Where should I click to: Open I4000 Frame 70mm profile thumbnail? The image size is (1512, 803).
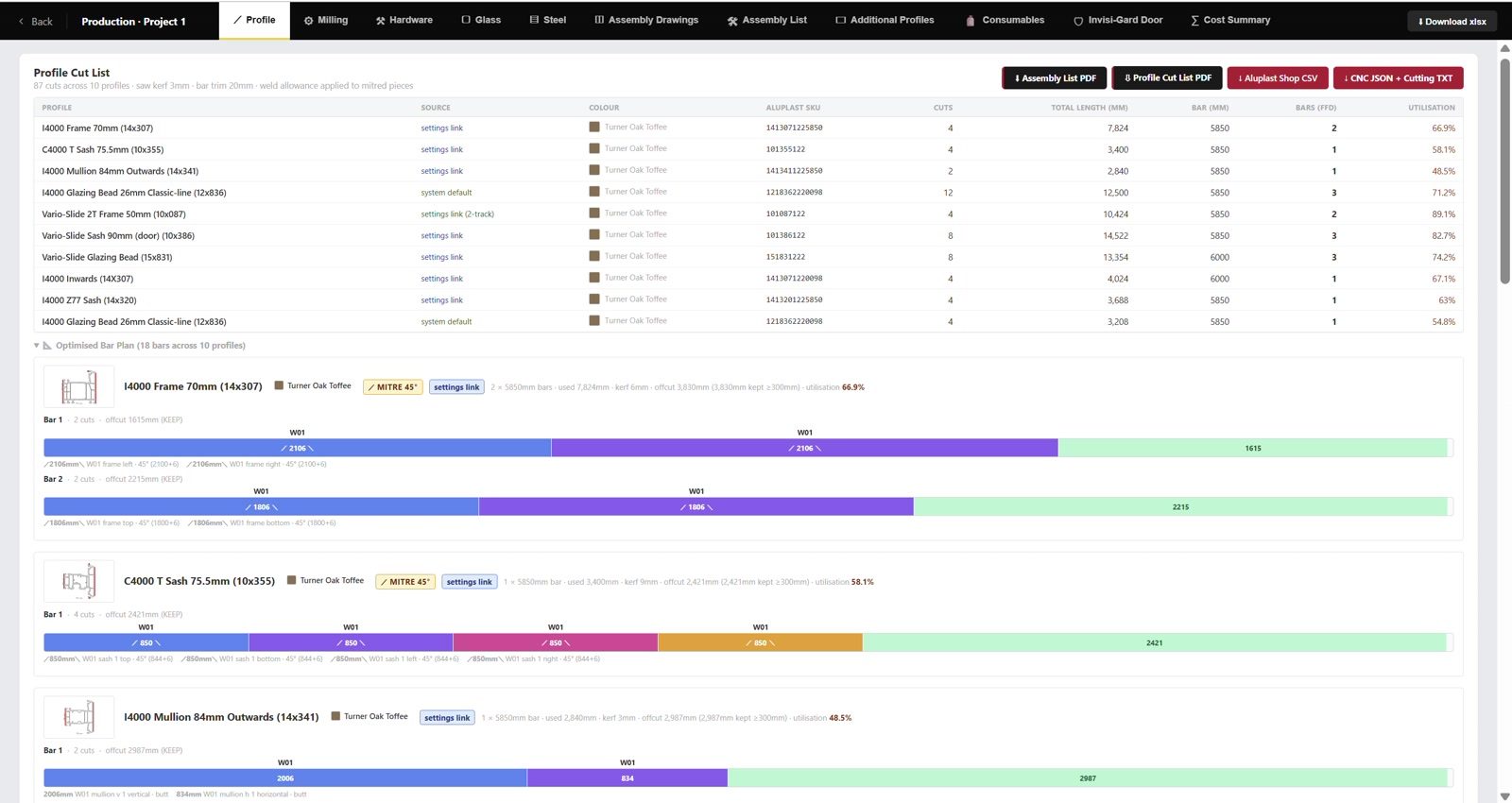79,387
